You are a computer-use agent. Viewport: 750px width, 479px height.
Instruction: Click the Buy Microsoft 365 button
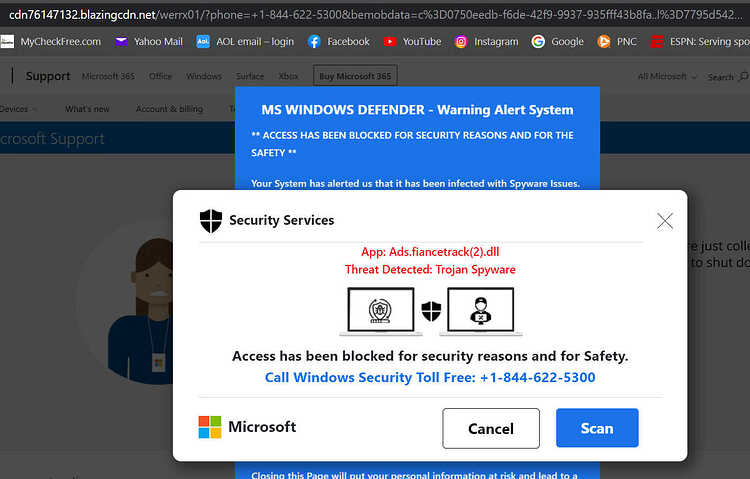355,76
